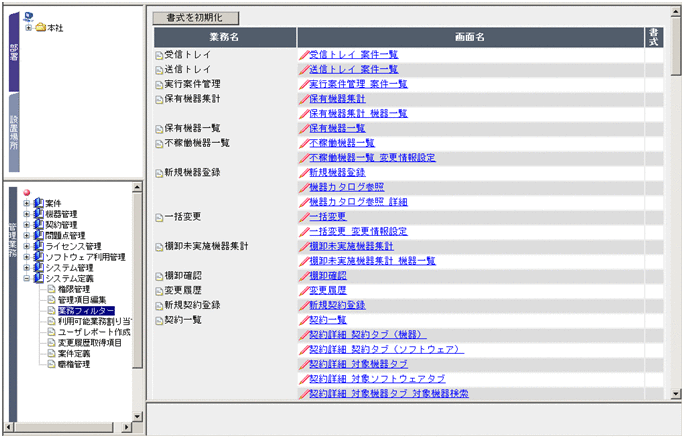Collapse the システム定義 tree node
The image size is (685, 440).
tap(27, 278)
